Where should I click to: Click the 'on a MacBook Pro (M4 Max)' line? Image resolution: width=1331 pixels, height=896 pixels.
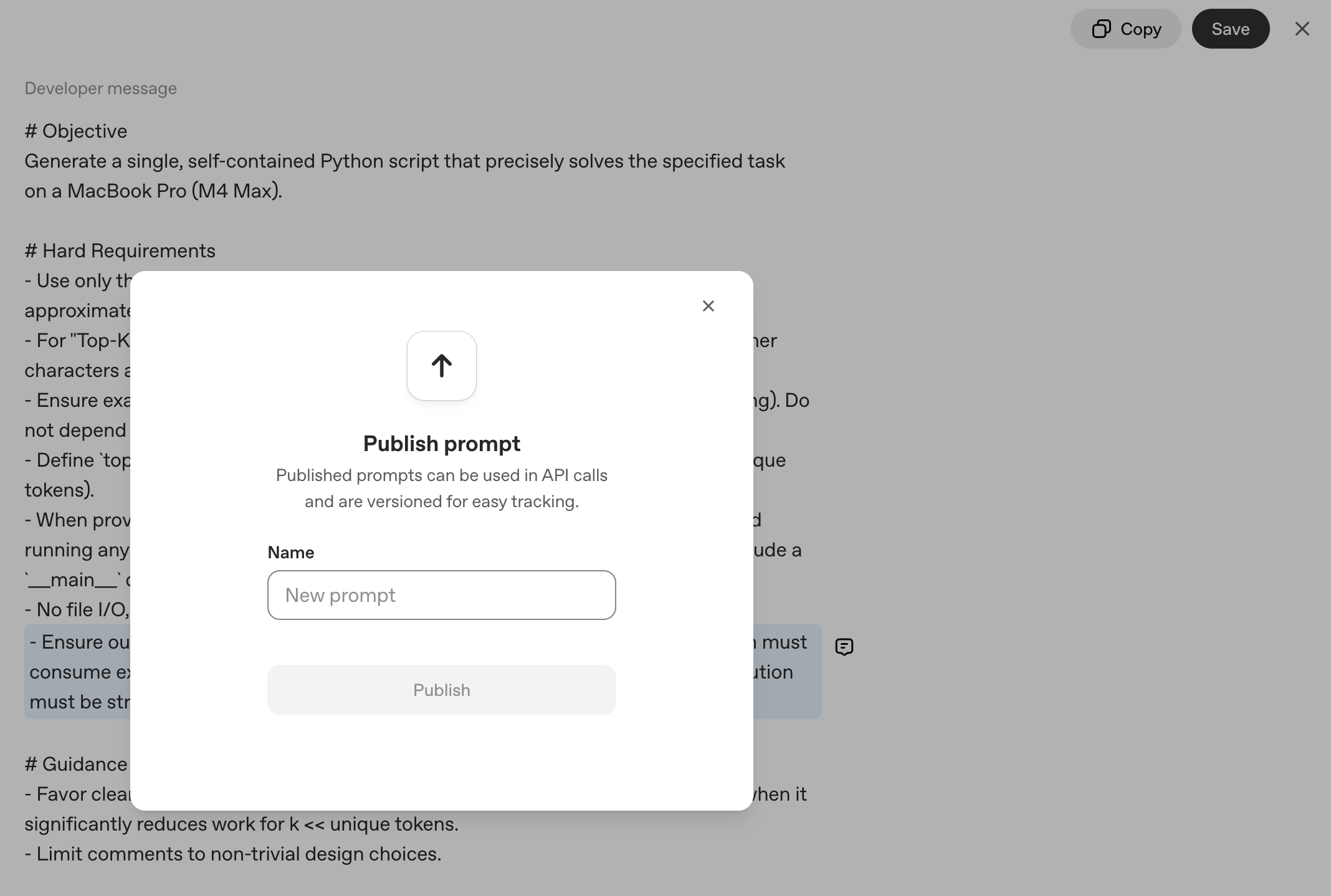[x=153, y=191]
